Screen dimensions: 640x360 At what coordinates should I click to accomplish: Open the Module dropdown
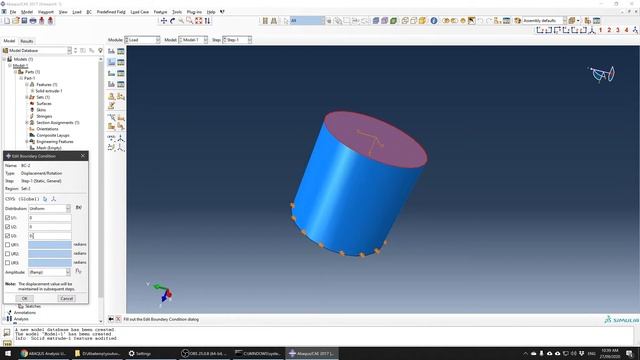point(142,40)
